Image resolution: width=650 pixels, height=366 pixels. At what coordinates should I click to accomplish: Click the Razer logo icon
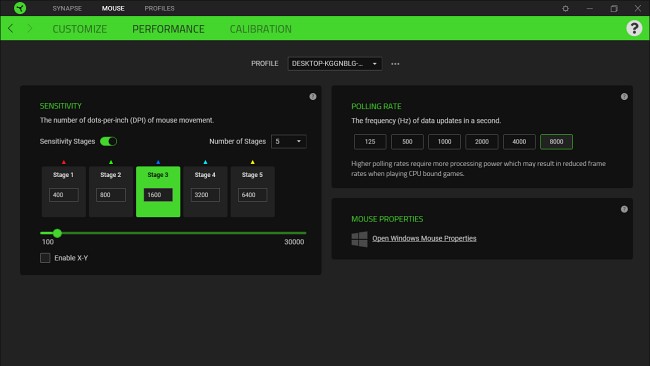point(19,8)
